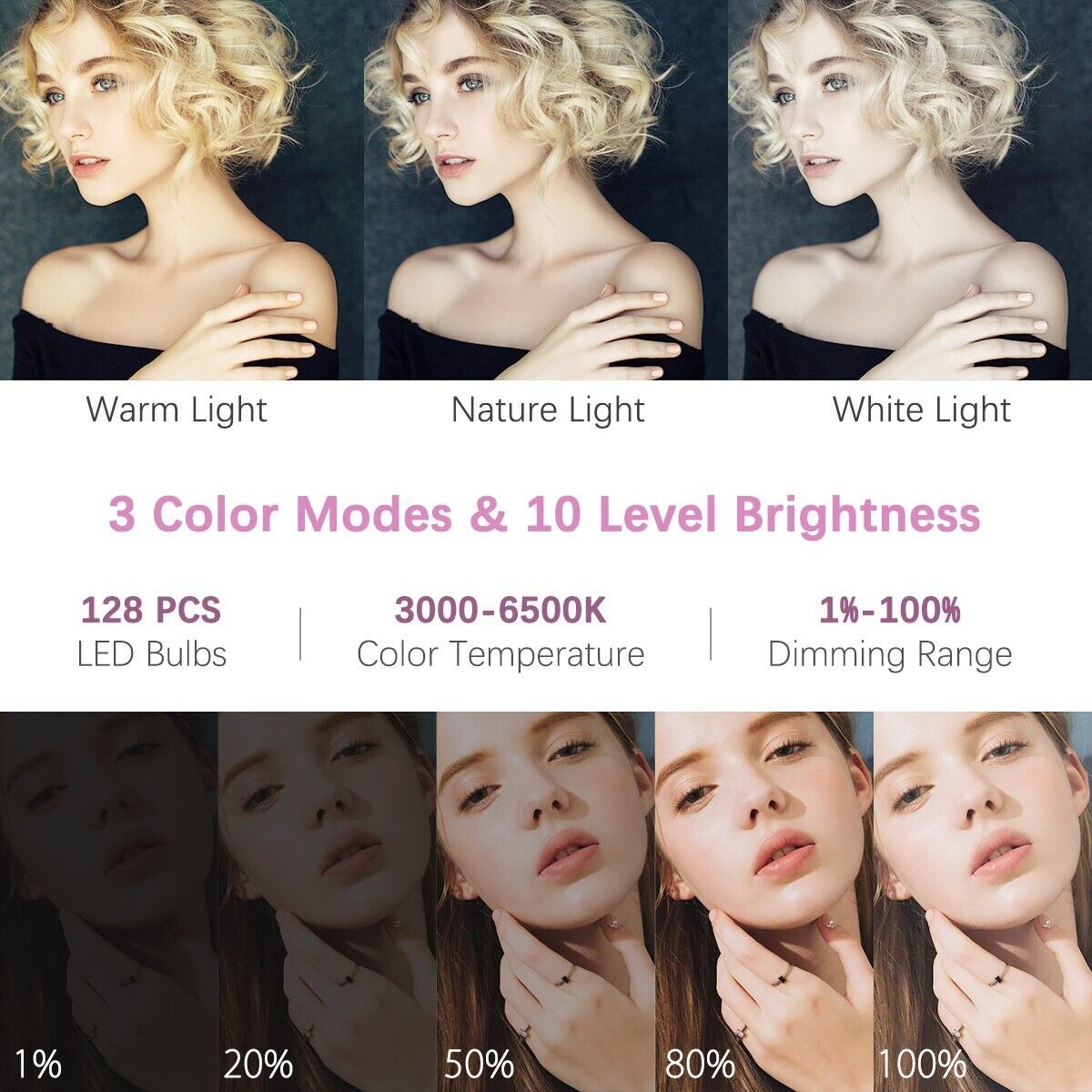Click the 1% brightness face panel
This screenshot has height=1092, width=1092.
pyautogui.click(x=109, y=902)
